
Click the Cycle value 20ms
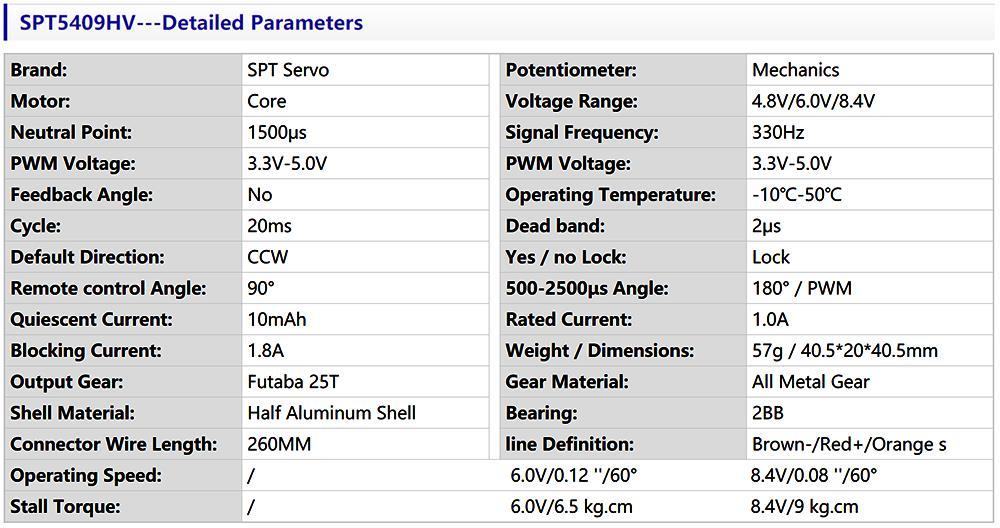270,226
